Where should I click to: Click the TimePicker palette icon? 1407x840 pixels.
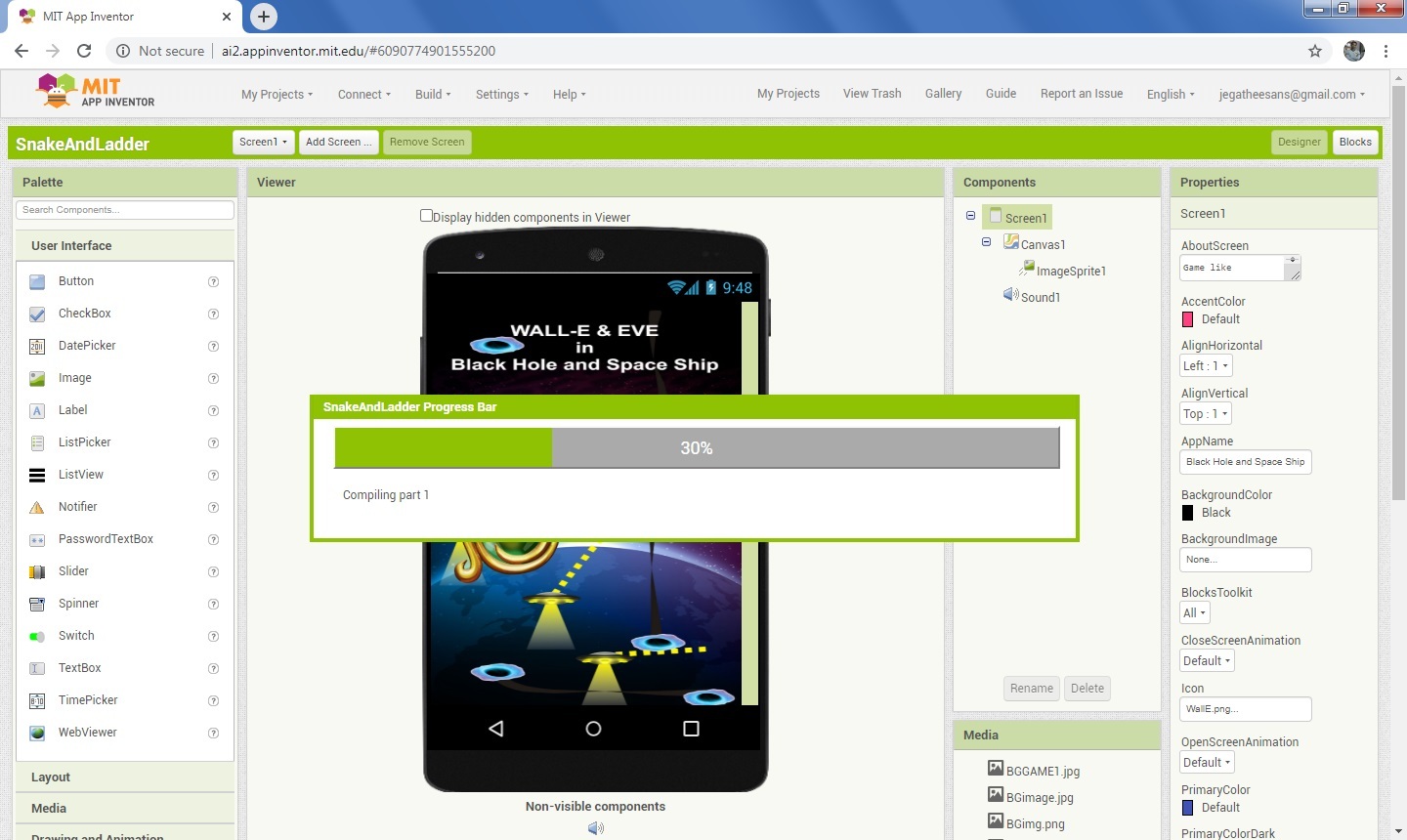37,701
